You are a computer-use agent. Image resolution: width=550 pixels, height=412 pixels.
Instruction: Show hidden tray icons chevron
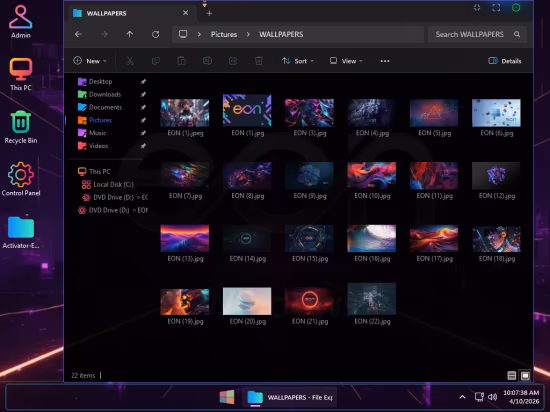(462, 397)
